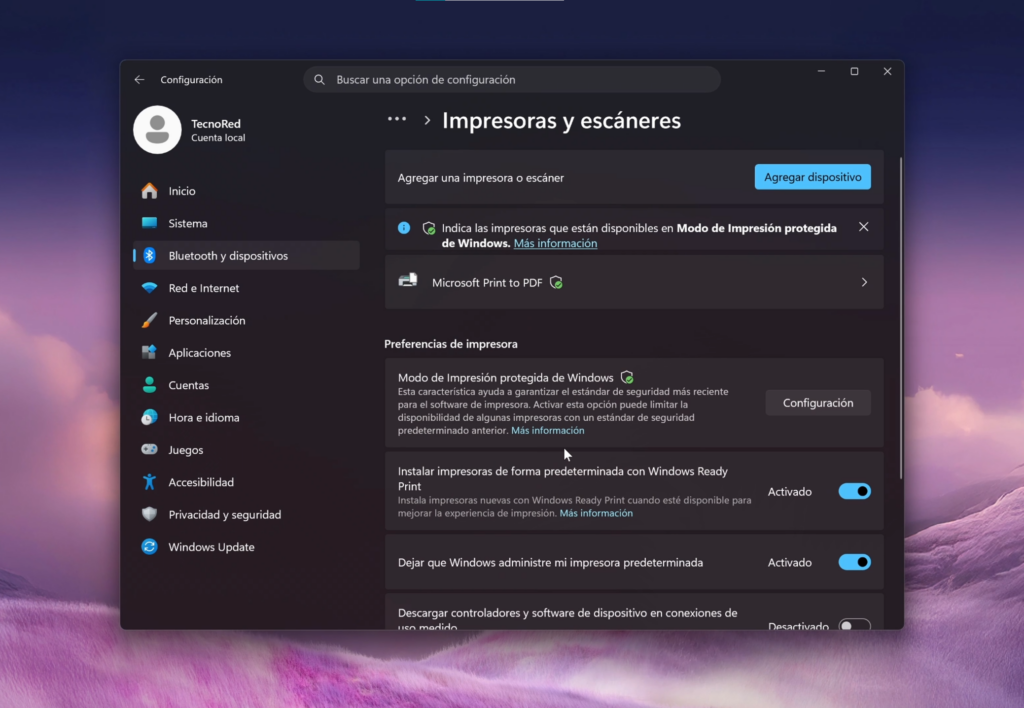This screenshot has height=708, width=1024.
Task: Open Más información link for Windows Ready Print
Action: (x=596, y=513)
